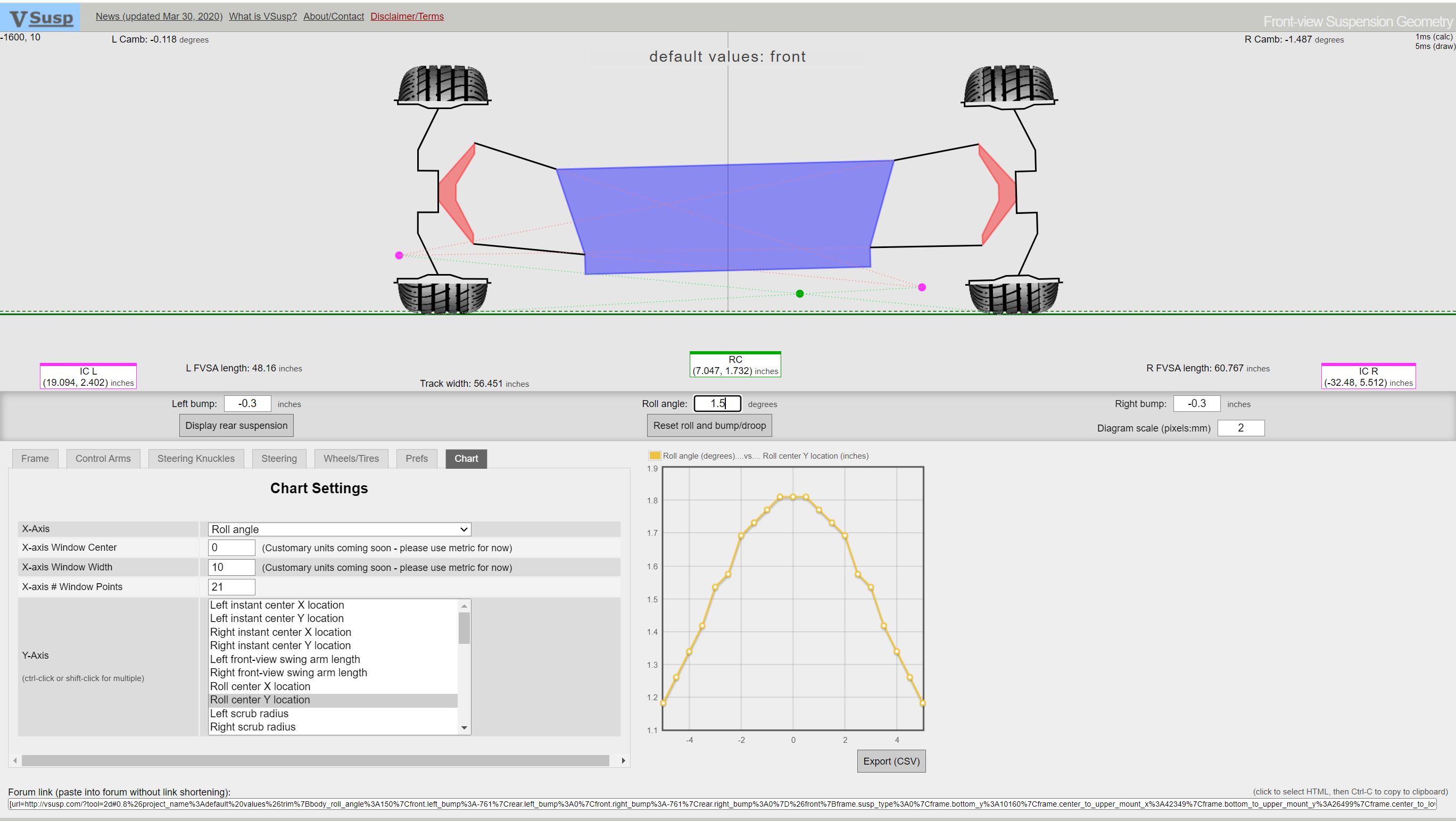The height and width of the screenshot is (821, 1456).
Task: Click the green roll center dot
Action: click(x=799, y=293)
